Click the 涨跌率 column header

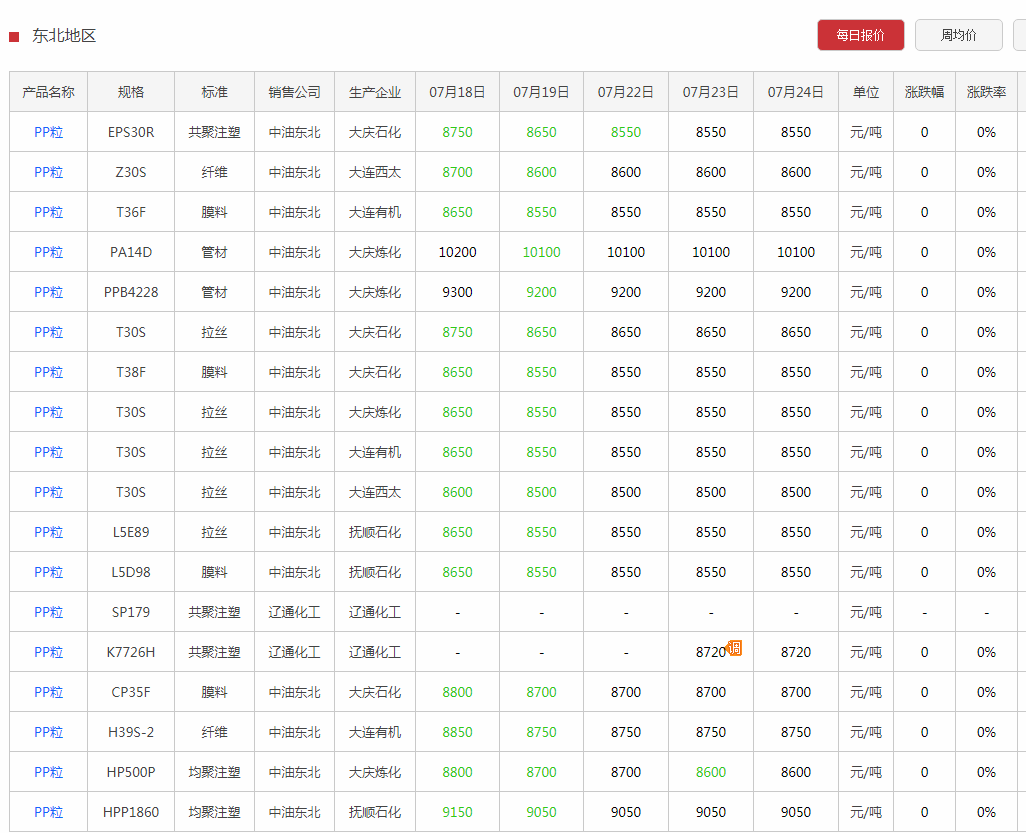point(986,92)
